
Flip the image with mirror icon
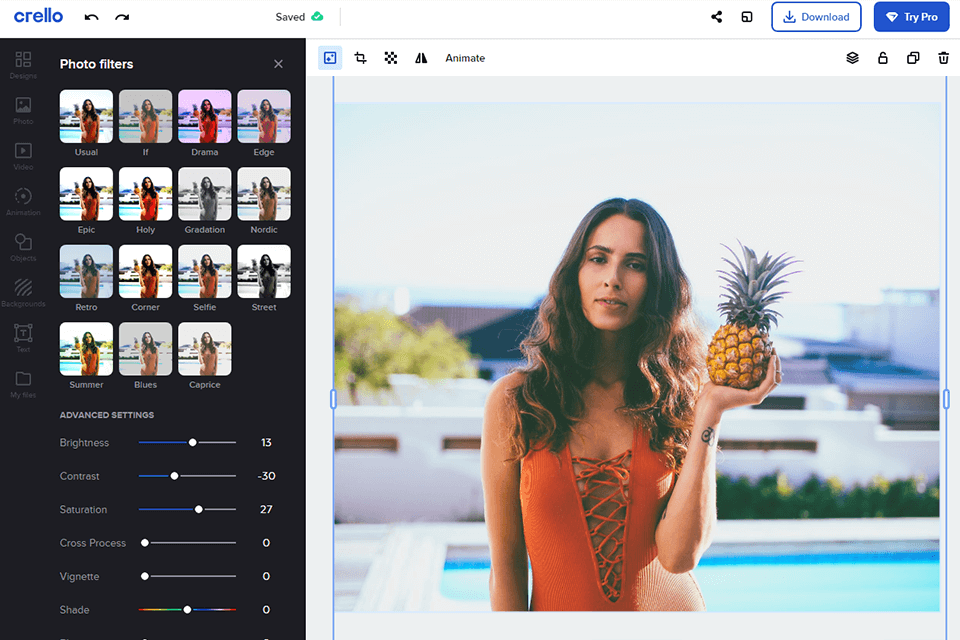pyautogui.click(x=421, y=58)
